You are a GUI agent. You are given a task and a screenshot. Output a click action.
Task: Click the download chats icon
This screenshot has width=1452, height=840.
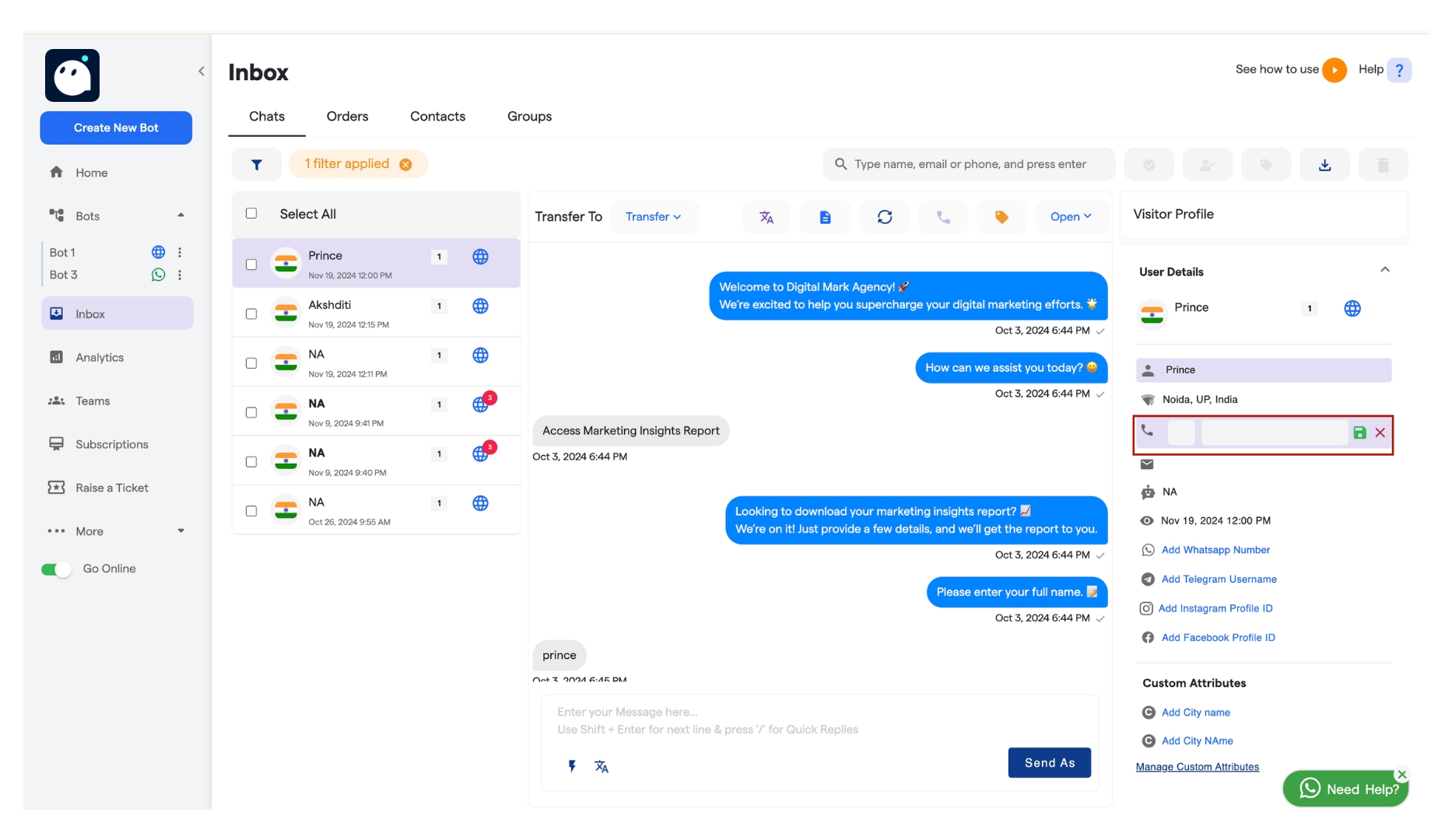(1324, 164)
